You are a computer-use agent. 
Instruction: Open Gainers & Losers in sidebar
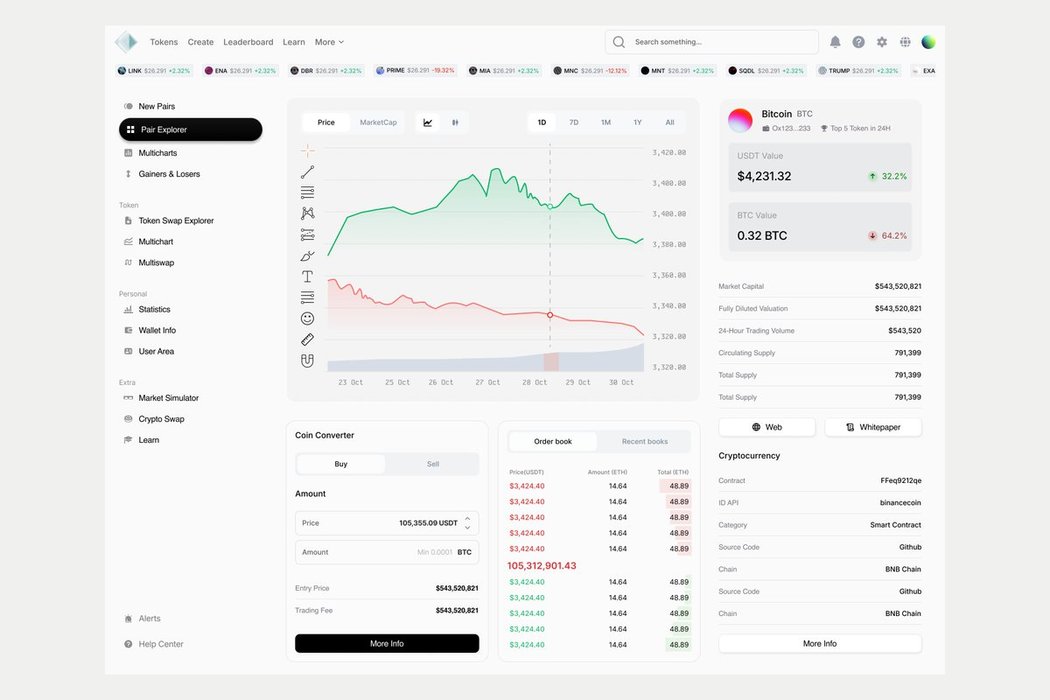tap(169, 174)
